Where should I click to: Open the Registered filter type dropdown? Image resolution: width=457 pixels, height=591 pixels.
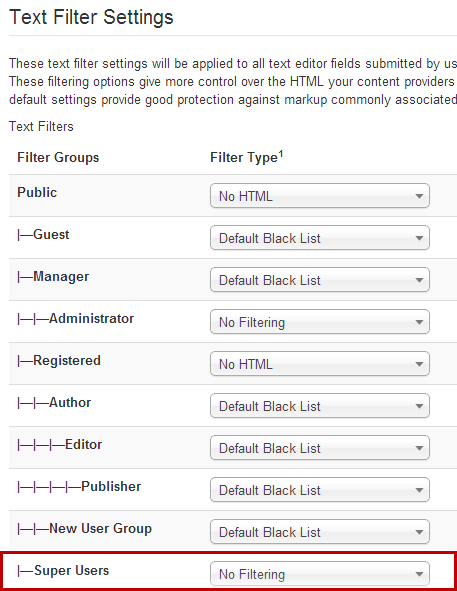320,364
